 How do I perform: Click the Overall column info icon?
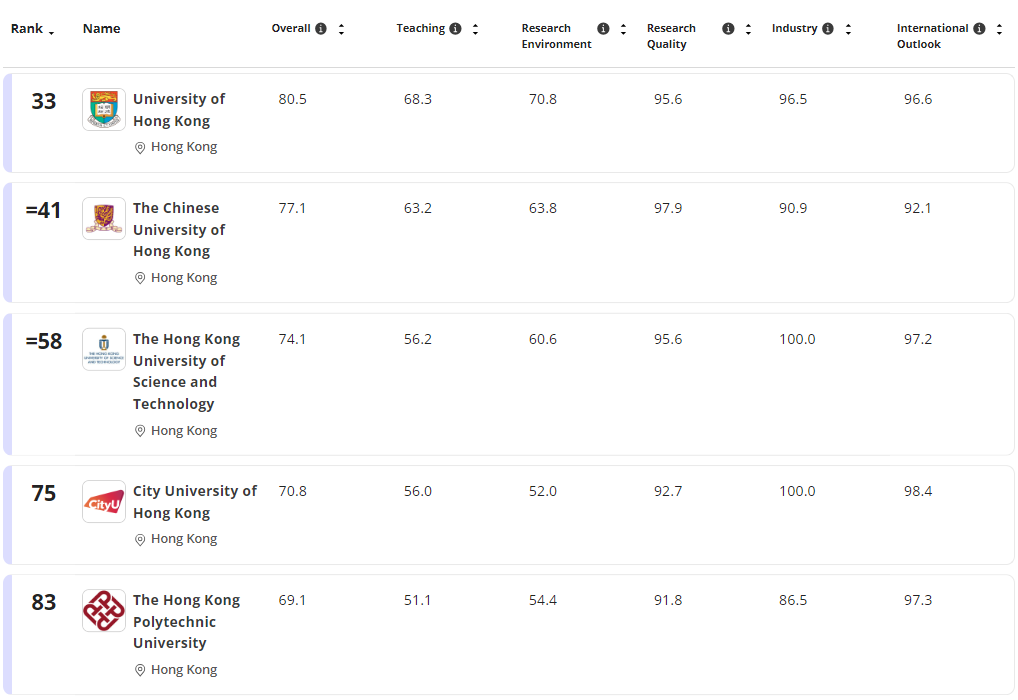(321, 29)
